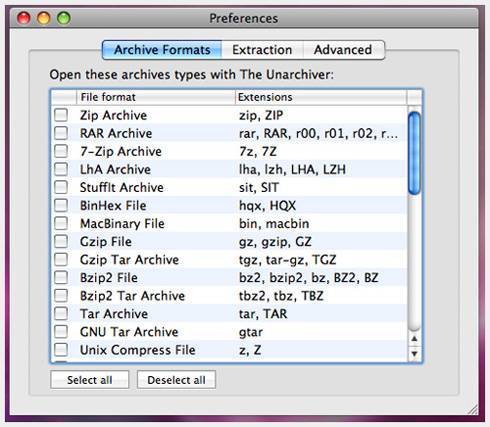Click the 'z, Z' extensions cell

point(250,350)
